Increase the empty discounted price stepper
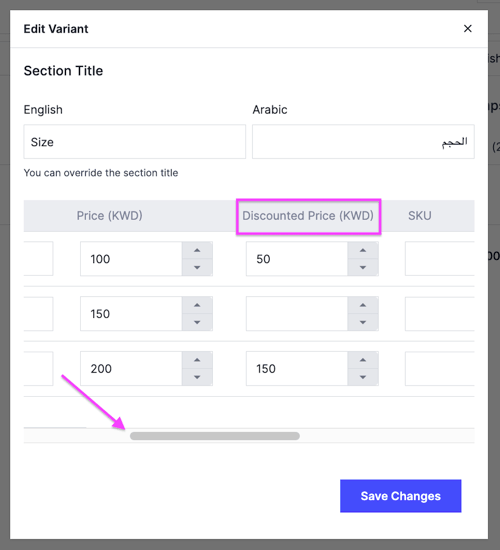 363,305
